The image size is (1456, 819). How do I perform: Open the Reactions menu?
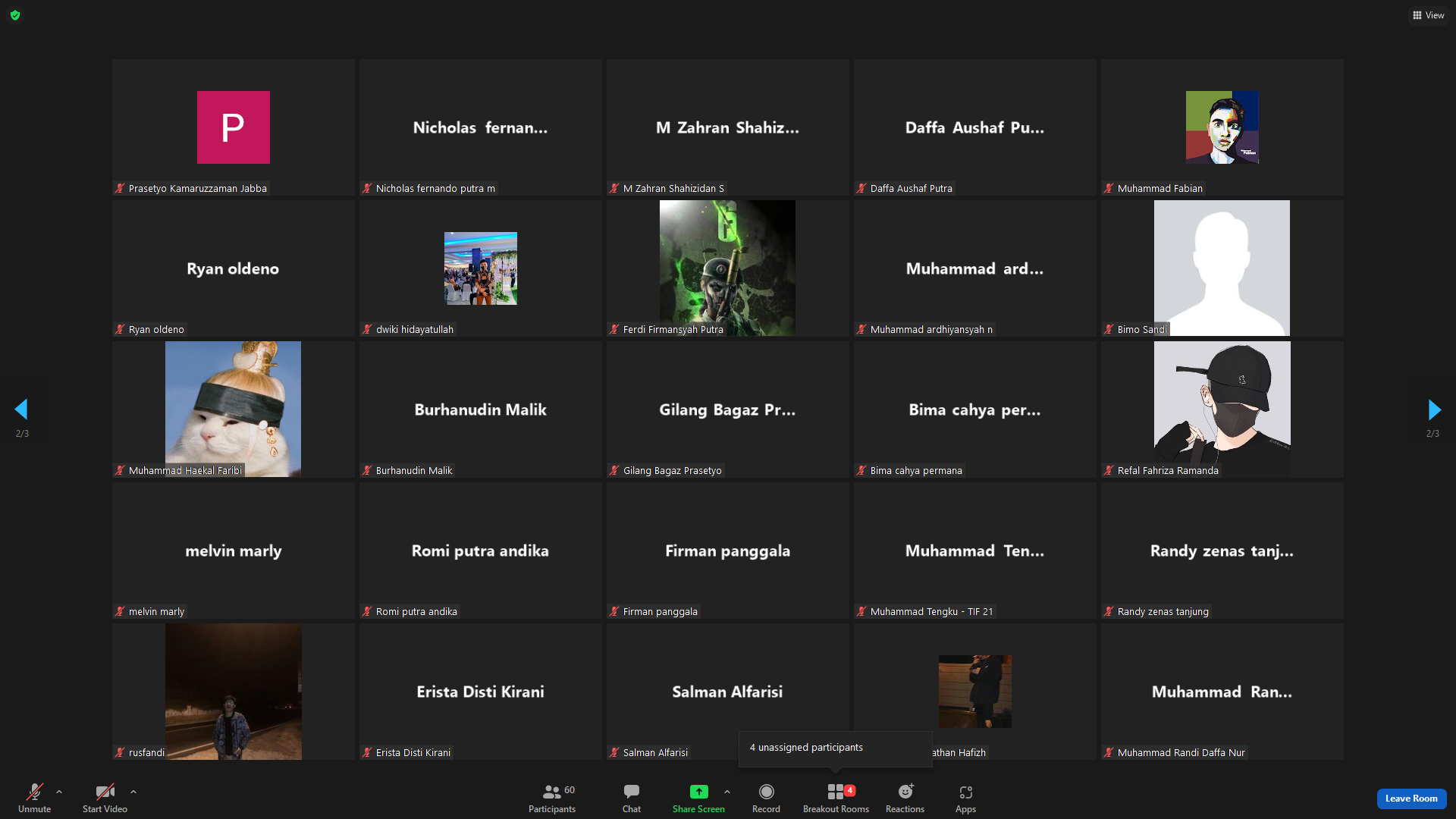click(x=905, y=799)
